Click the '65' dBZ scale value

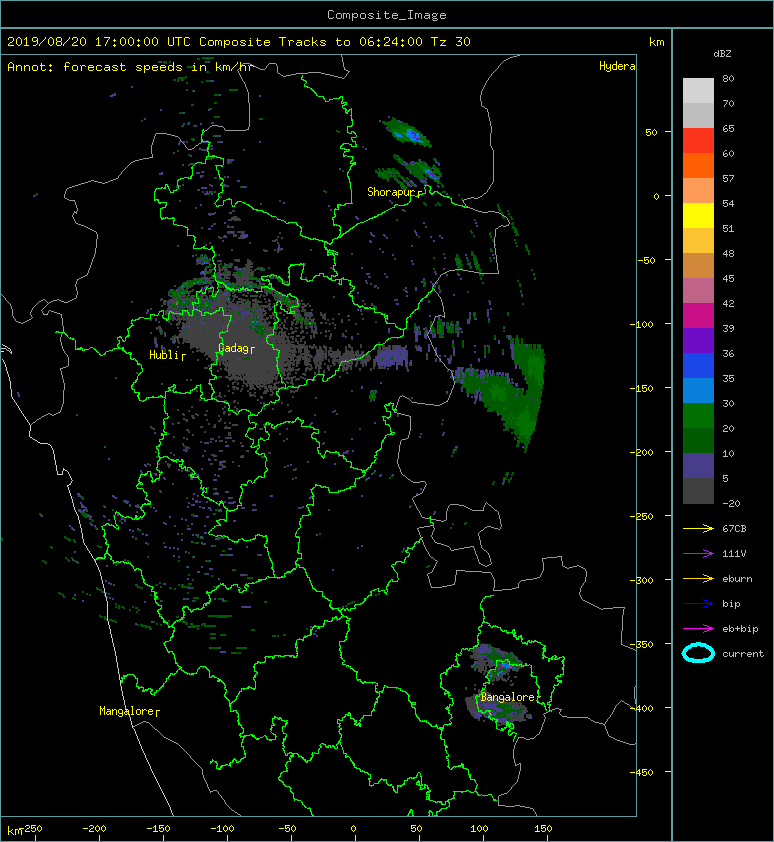coord(728,128)
